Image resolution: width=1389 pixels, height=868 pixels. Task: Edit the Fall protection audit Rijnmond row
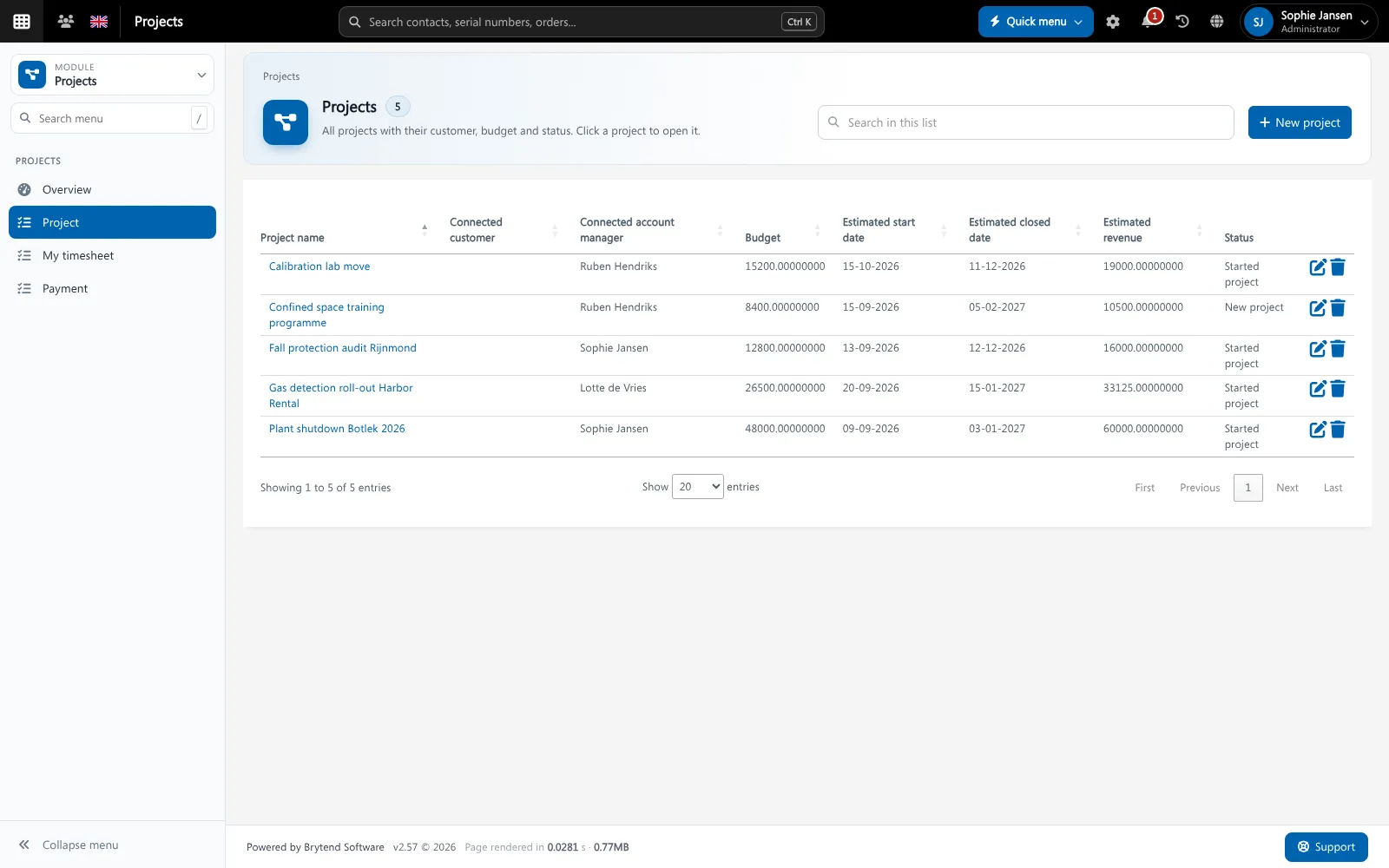click(1318, 349)
